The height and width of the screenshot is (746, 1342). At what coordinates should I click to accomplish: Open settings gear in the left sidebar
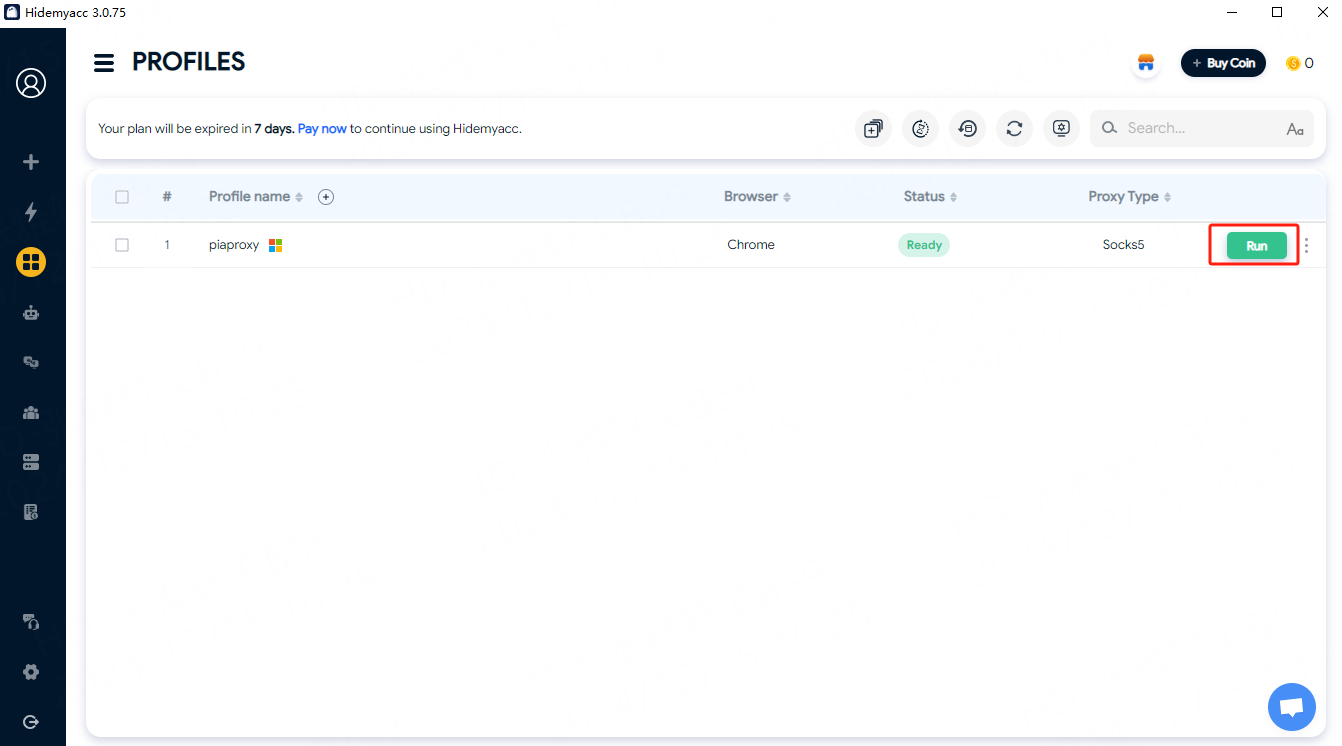tap(31, 672)
